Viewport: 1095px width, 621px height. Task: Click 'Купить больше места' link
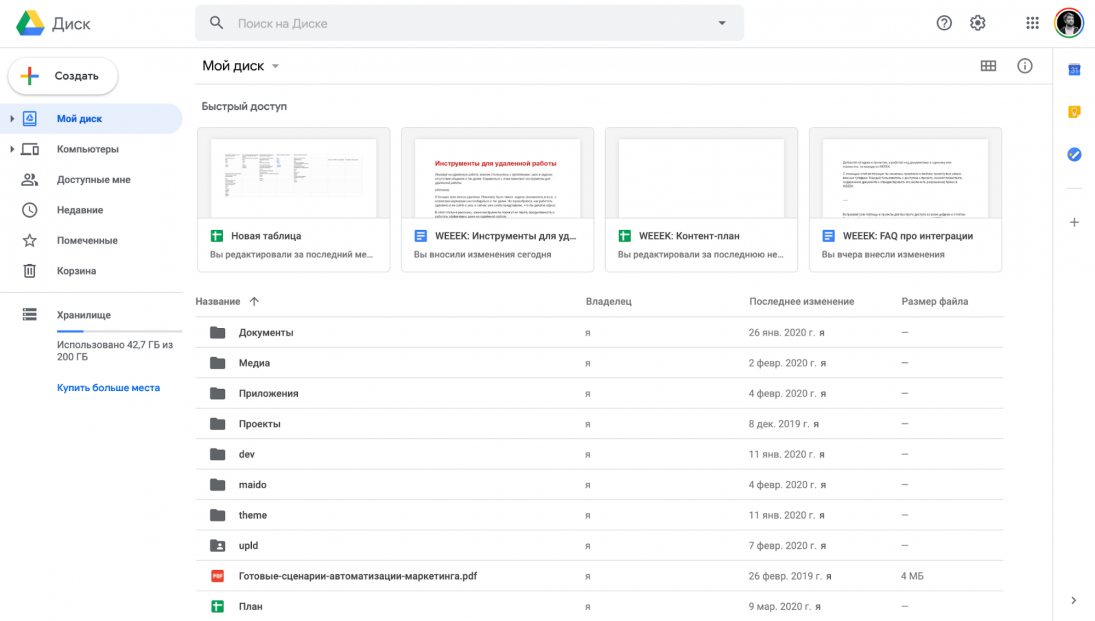108,388
